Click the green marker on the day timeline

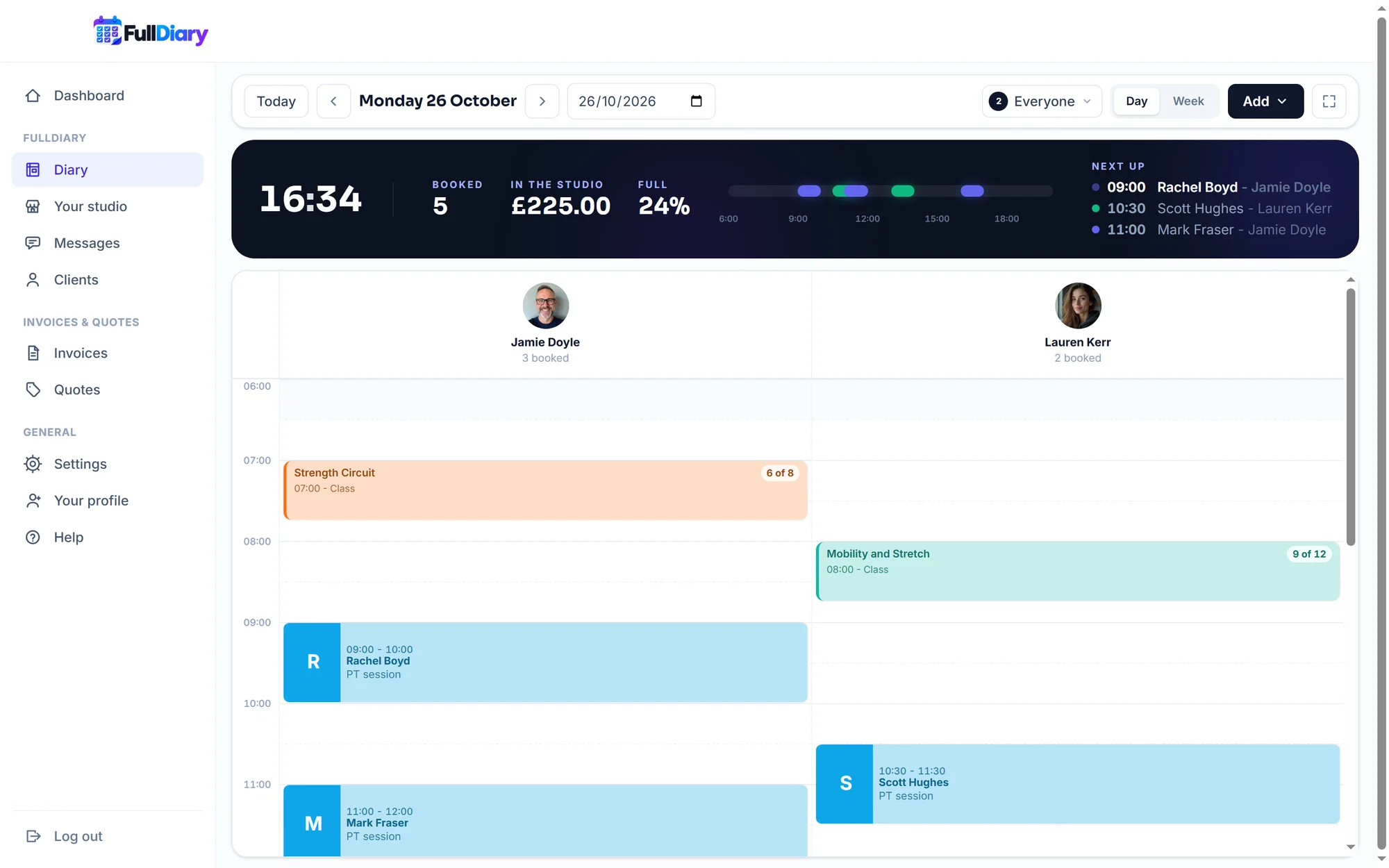(x=902, y=191)
